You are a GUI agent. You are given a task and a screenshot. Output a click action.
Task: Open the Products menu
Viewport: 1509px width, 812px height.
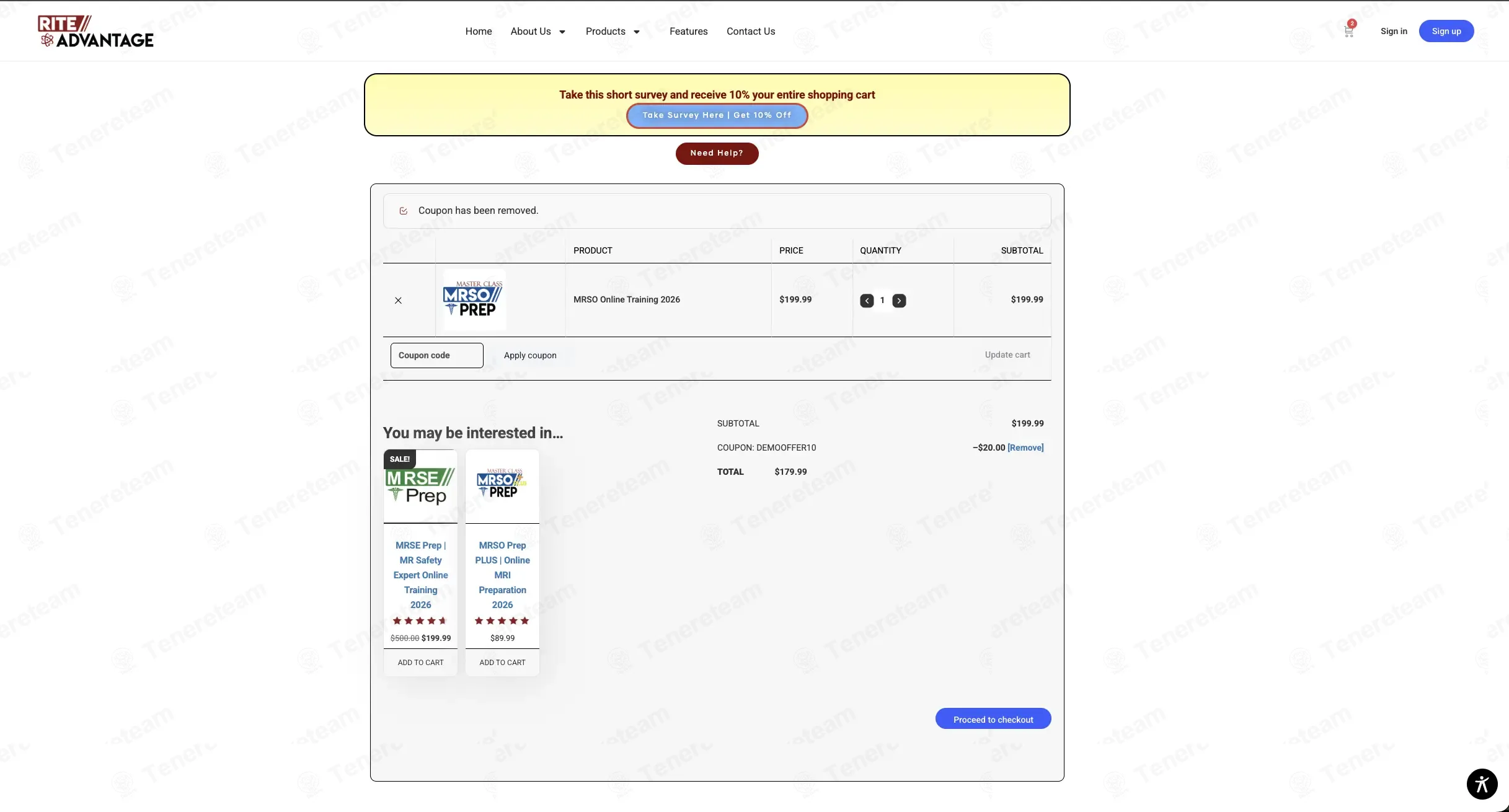606,31
